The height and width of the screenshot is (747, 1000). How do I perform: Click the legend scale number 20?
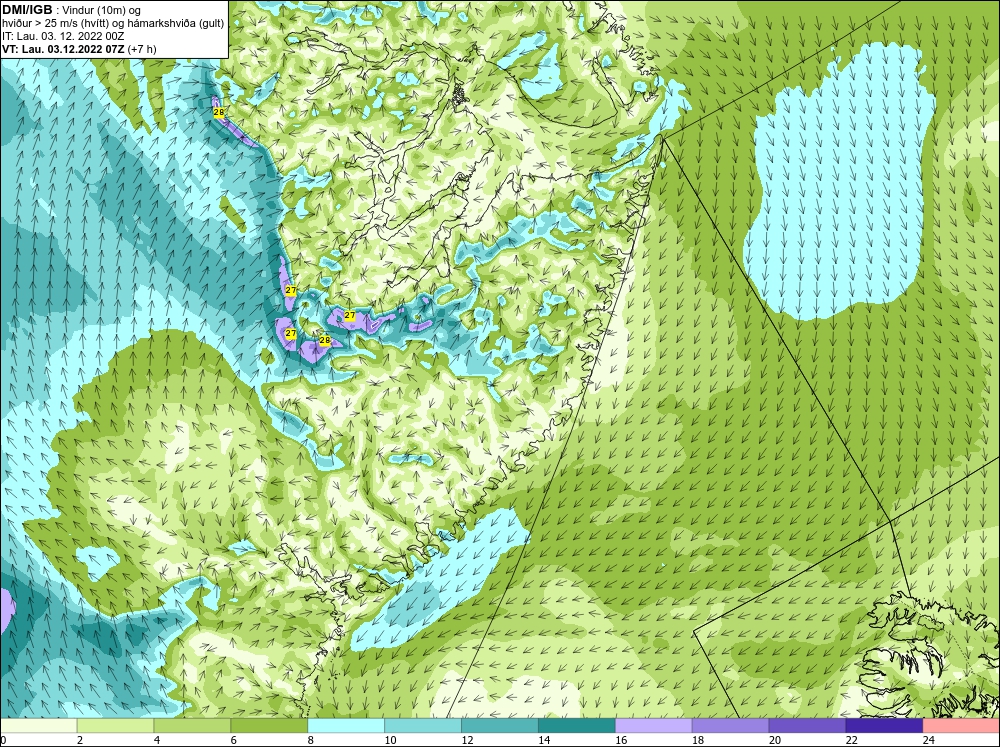(x=775, y=740)
